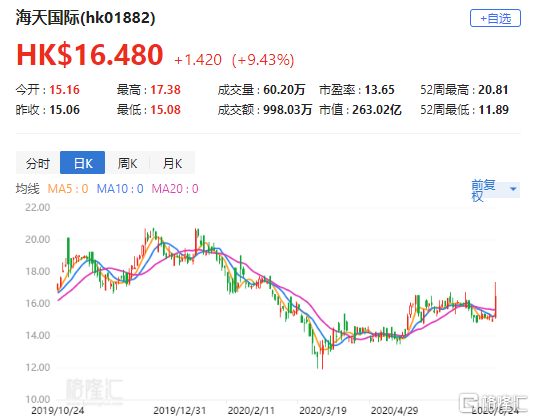The height and width of the screenshot is (420, 534).
Task: Click the 22.00 price axis label
Action: click(37, 207)
